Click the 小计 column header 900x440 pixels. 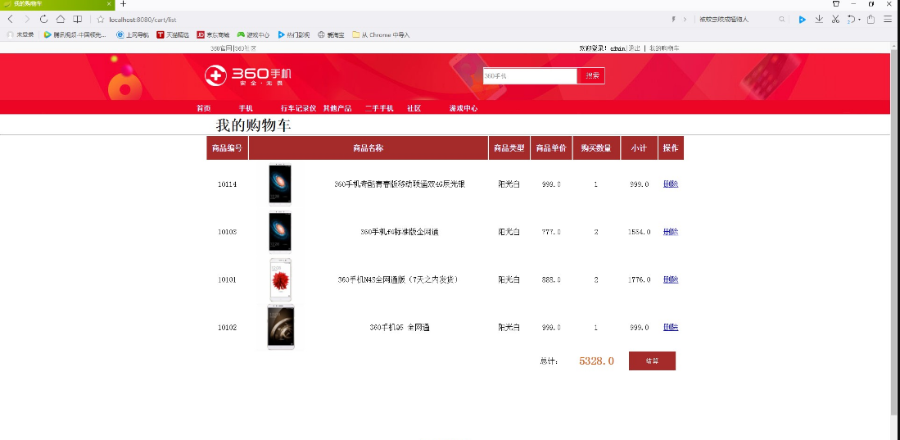pos(639,148)
